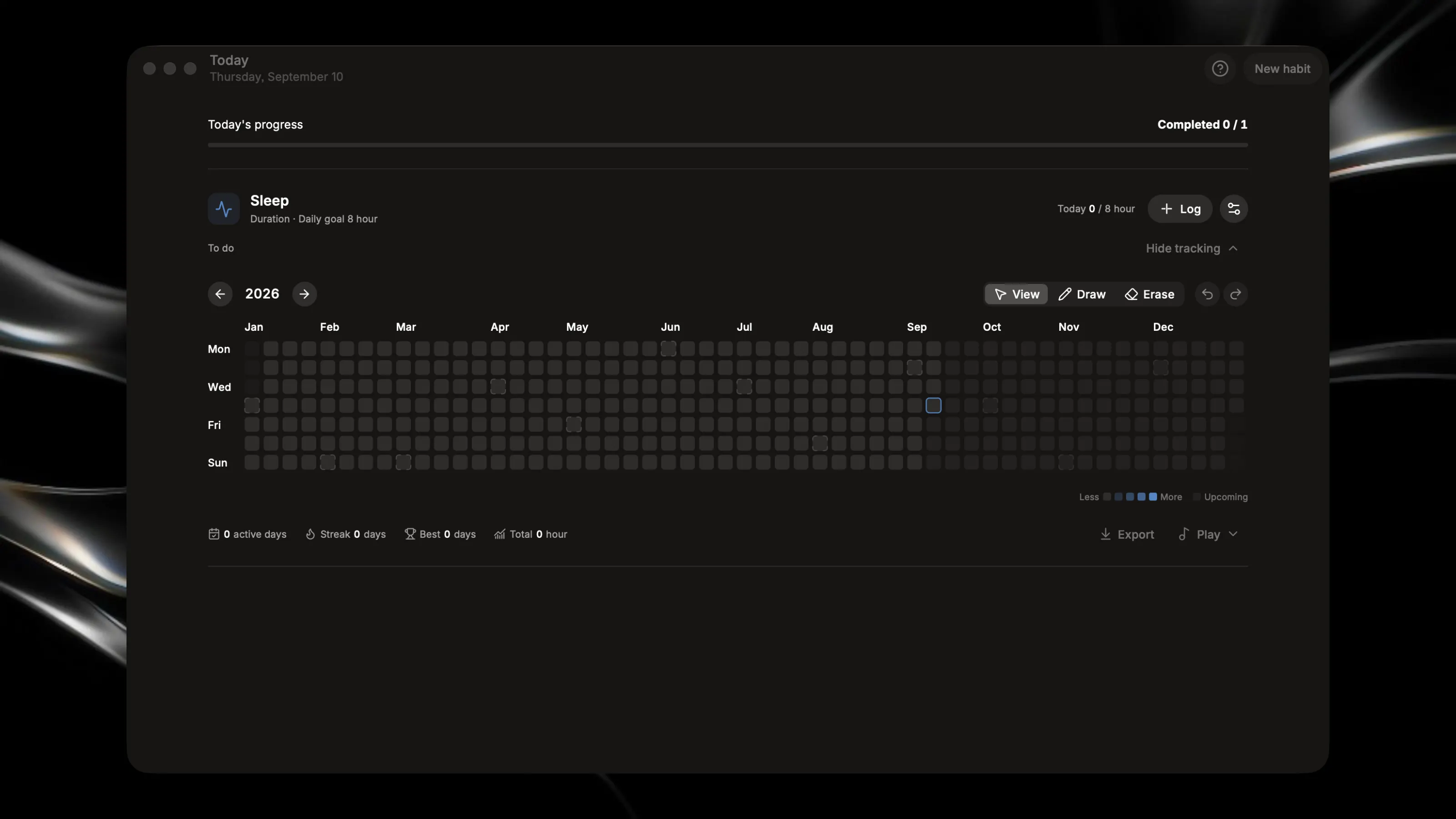Click the 'To do' status label

click(220, 248)
